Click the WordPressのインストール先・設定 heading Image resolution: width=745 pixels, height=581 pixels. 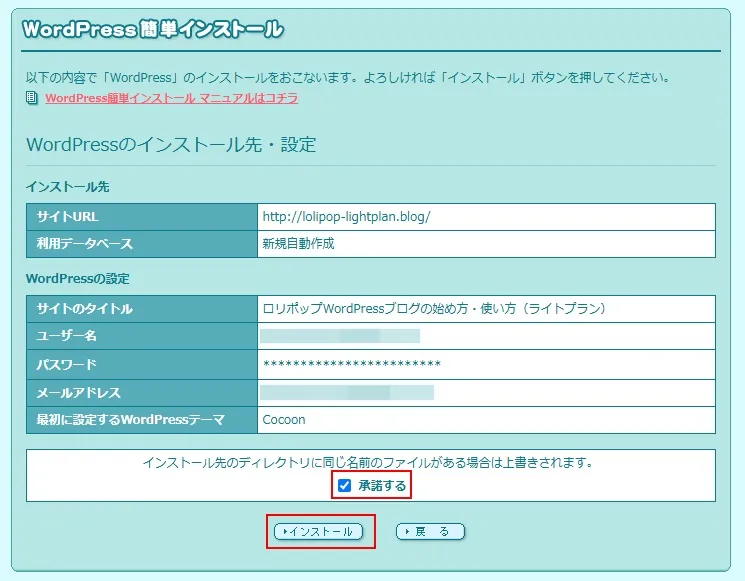tap(171, 144)
